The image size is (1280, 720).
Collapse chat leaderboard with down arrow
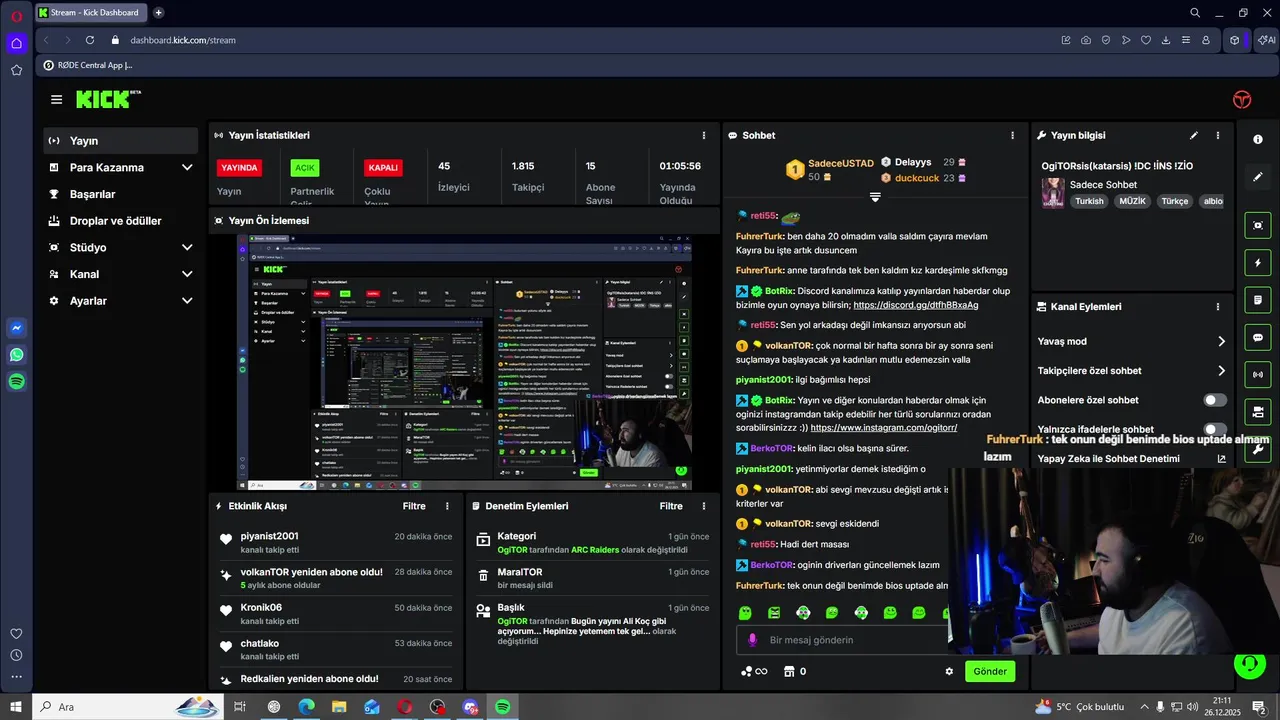875,197
